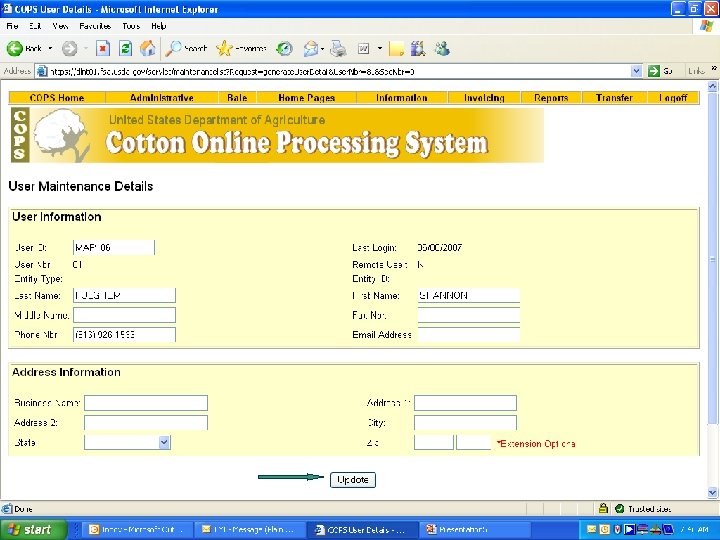The height and width of the screenshot is (540, 720).
Task: Open the State dropdown list
Action: (x=164, y=442)
